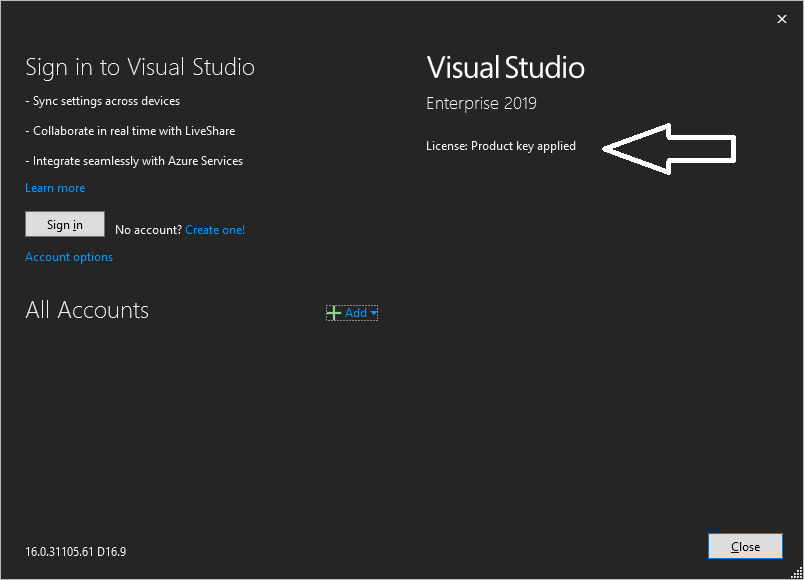Click the Close button at bottom

745,546
